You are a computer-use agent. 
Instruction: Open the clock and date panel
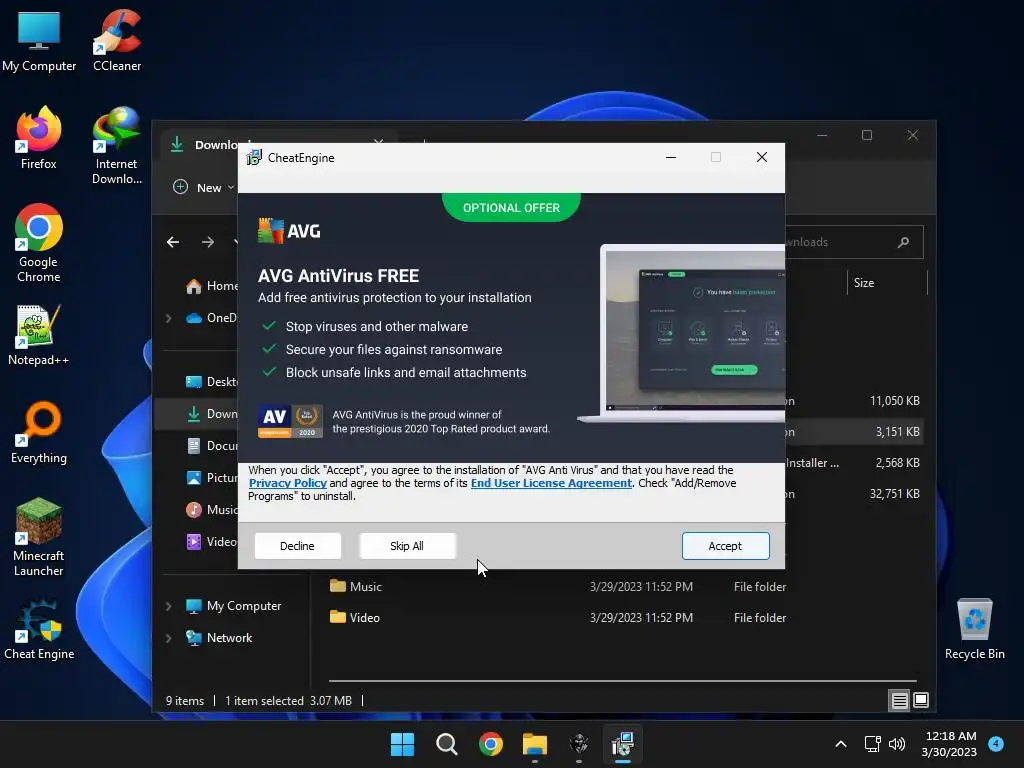pos(950,744)
